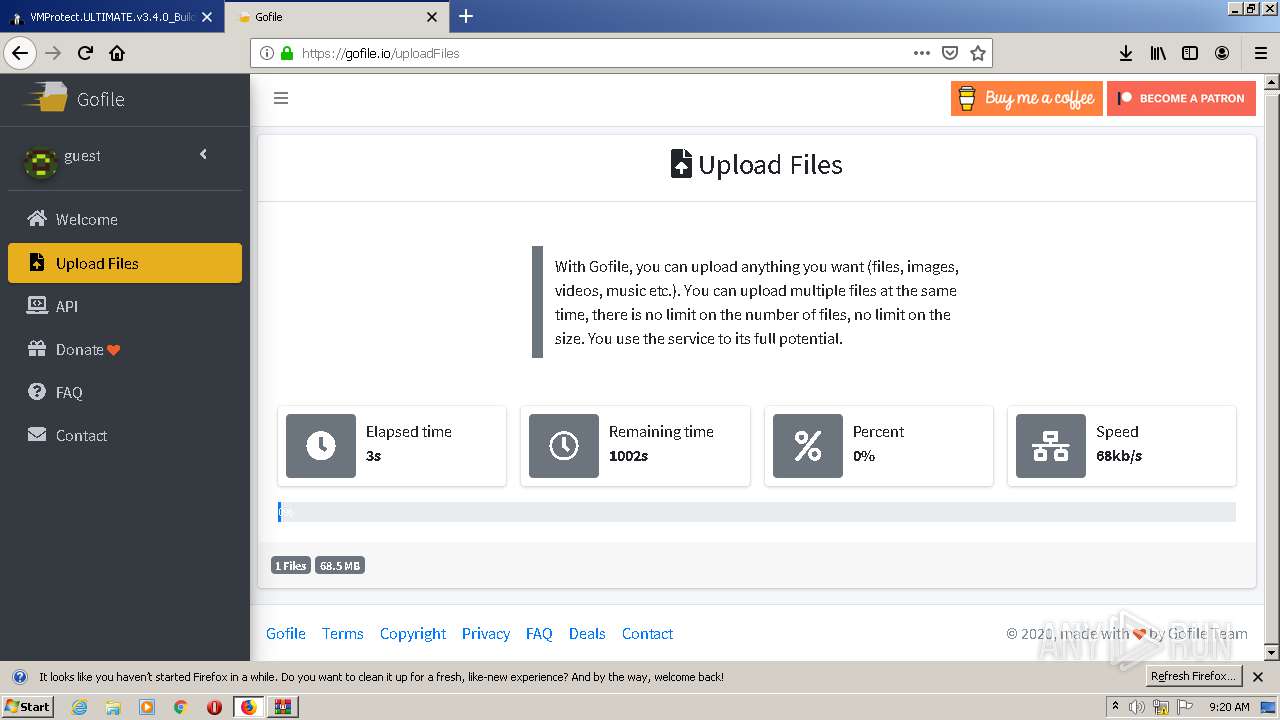Open the Privacy footer link
Viewport: 1280px width, 720px height.
pos(486,633)
